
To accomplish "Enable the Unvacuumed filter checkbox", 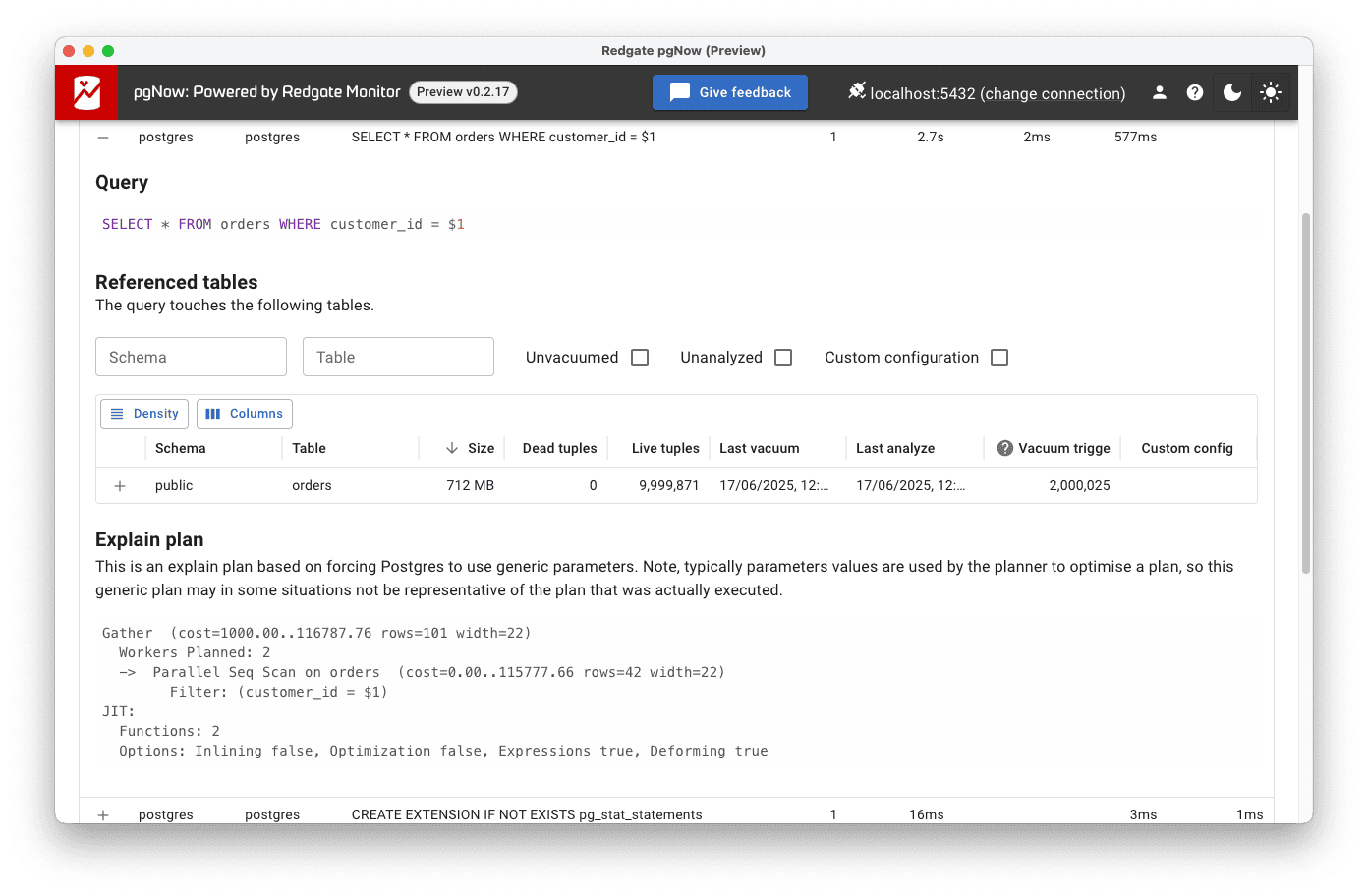I will pyautogui.click(x=639, y=357).
